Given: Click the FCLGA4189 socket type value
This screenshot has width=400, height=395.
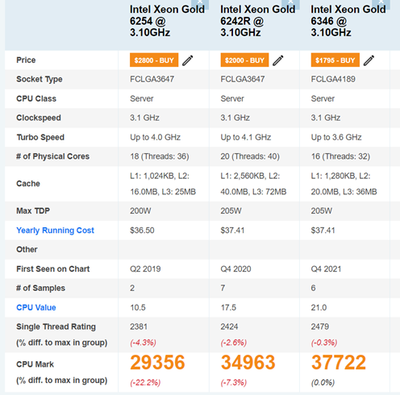Looking at the screenshot, I should 333,79.
